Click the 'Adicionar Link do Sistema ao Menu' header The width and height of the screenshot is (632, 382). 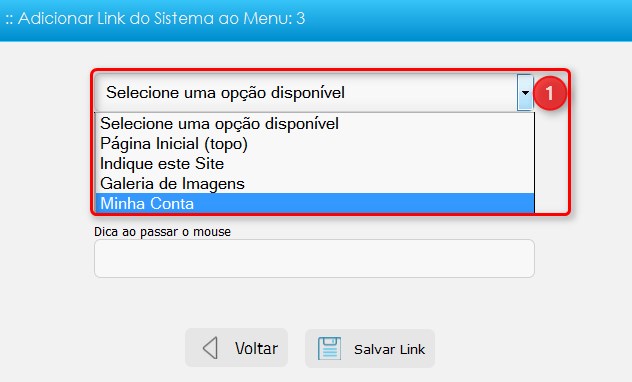(x=155, y=19)
